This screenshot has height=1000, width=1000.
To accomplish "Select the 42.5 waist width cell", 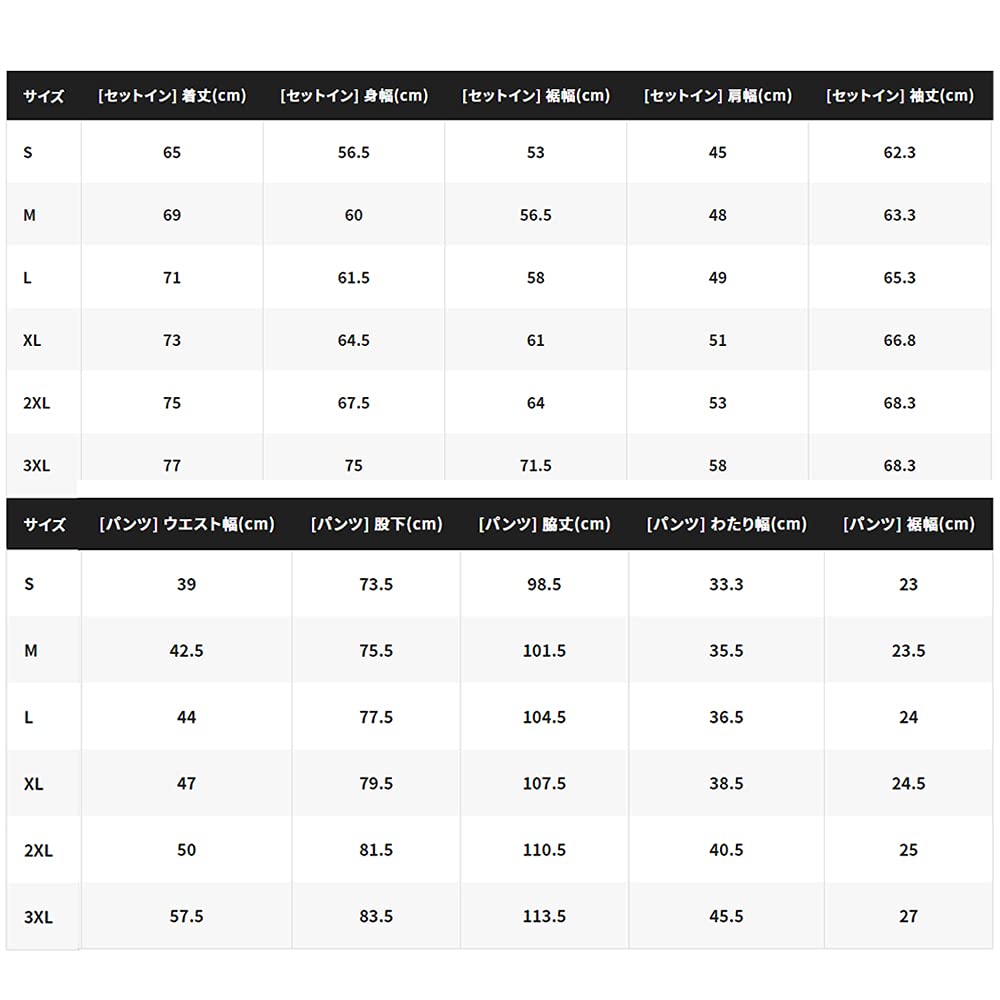I will pyautogui.click(x=187, y=651).
